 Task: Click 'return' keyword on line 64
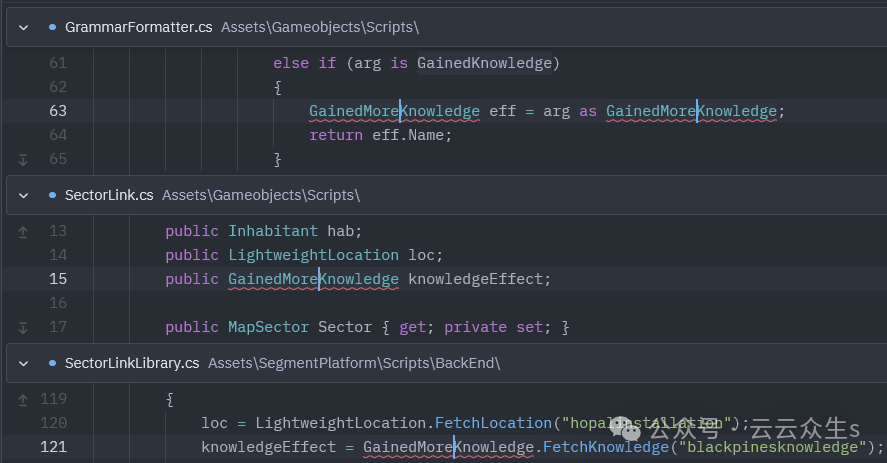(x=336, y=135)
